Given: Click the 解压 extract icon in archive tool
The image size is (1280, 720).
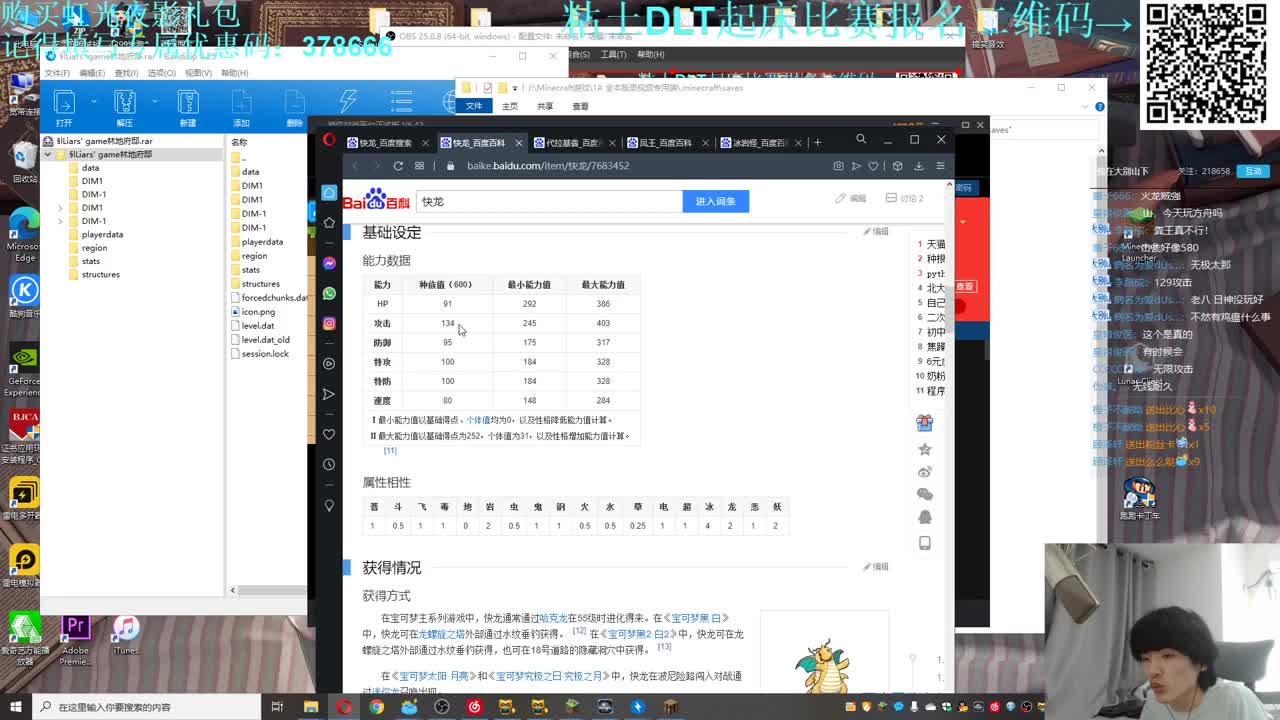Looking at the screenshot, I should 125,108.
